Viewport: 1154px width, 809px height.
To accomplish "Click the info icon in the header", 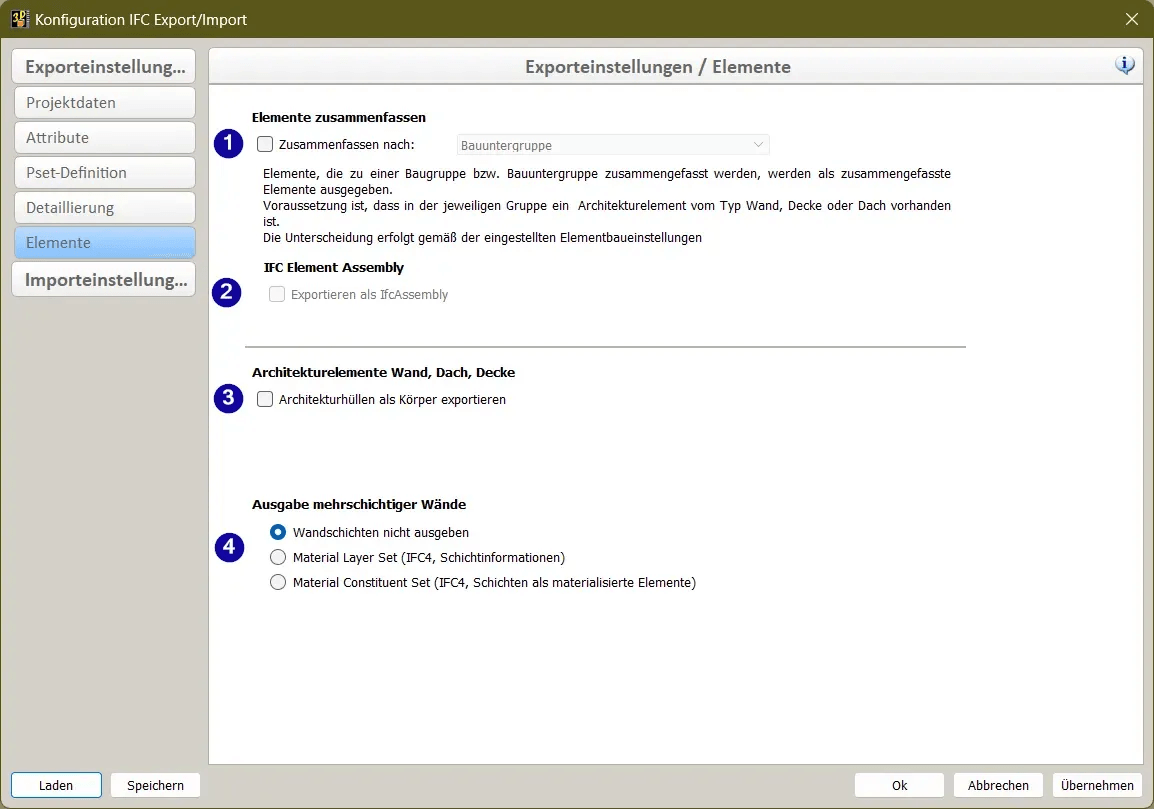I will 1124,63.
